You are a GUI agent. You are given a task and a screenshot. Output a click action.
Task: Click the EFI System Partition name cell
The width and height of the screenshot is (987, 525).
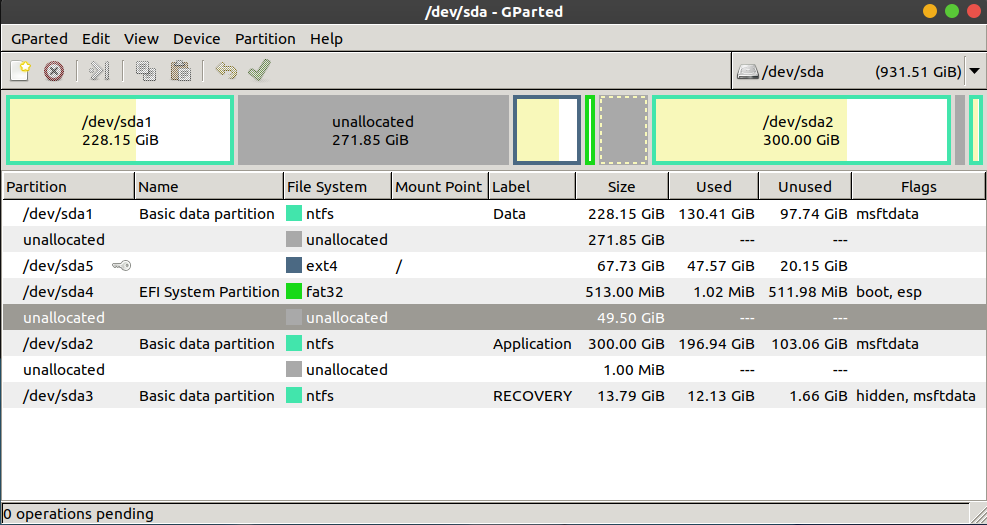pyautogui.click(x=209, y=292)
